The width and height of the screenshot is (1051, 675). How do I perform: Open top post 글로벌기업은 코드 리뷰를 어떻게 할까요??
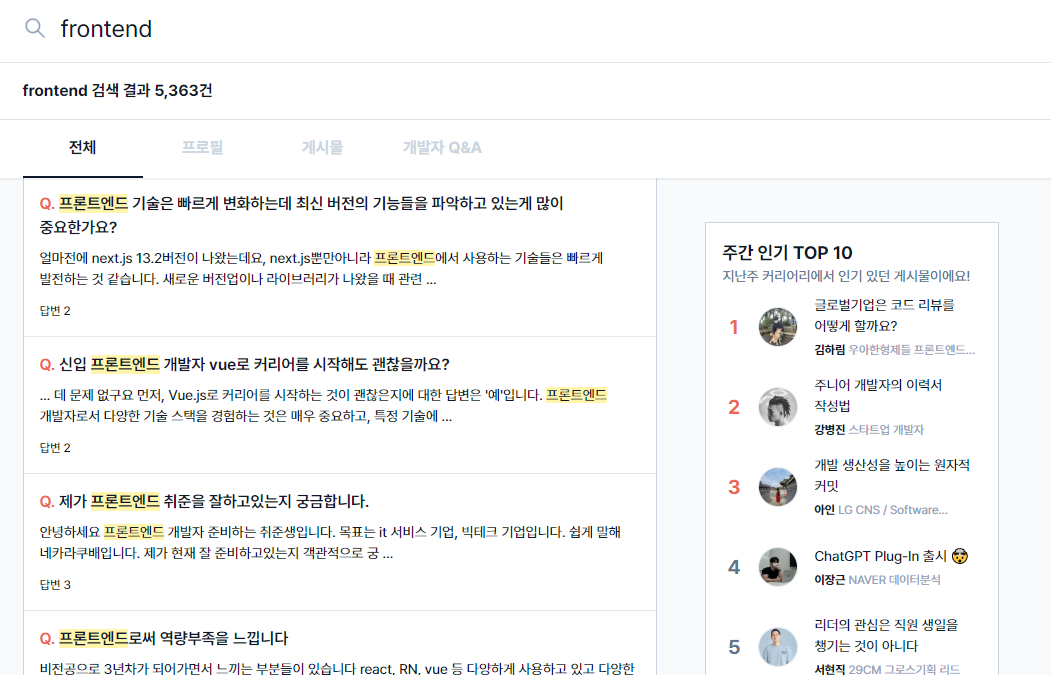pyautogui.click(x=884, y=315)
